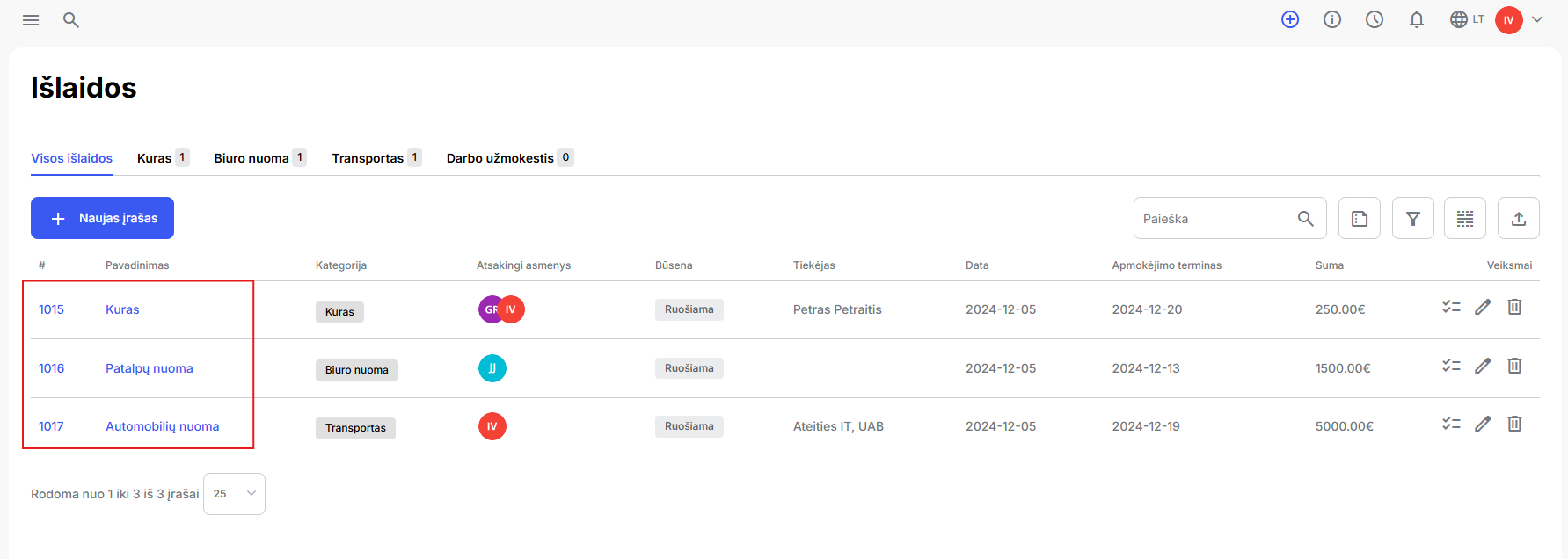Screen dimensions: 1568x559
Task: Click IV avatar in Kuras row
Action: 511,309
